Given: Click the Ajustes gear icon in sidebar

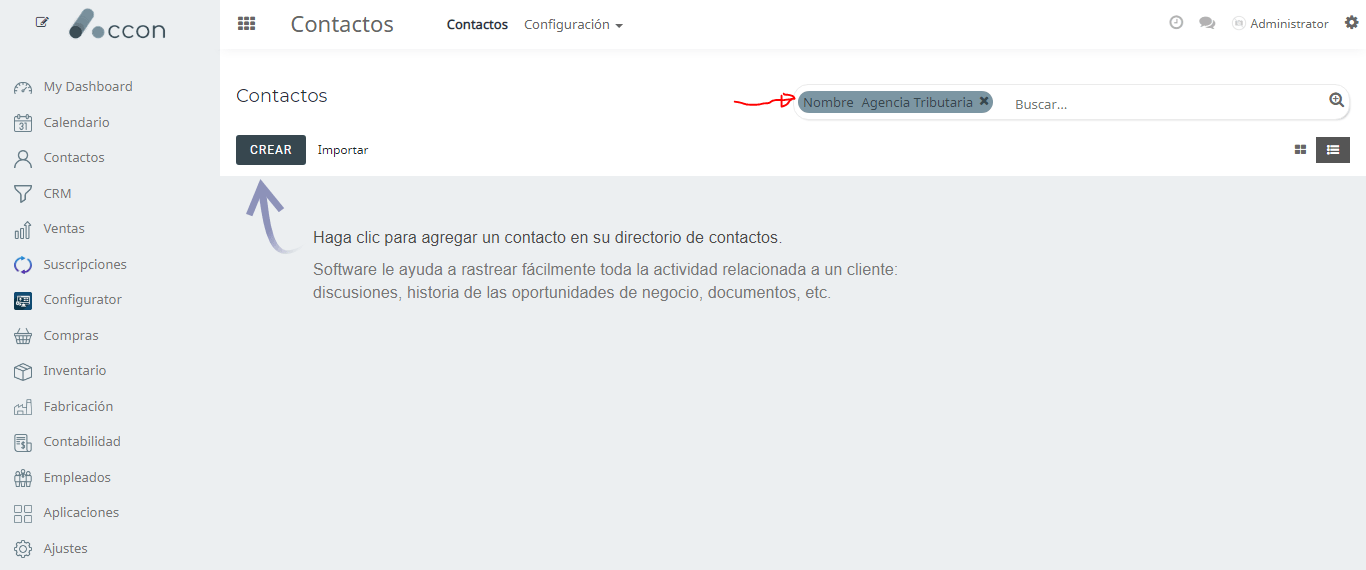Looking at the screenshot, I should click(x=23, y=549).
